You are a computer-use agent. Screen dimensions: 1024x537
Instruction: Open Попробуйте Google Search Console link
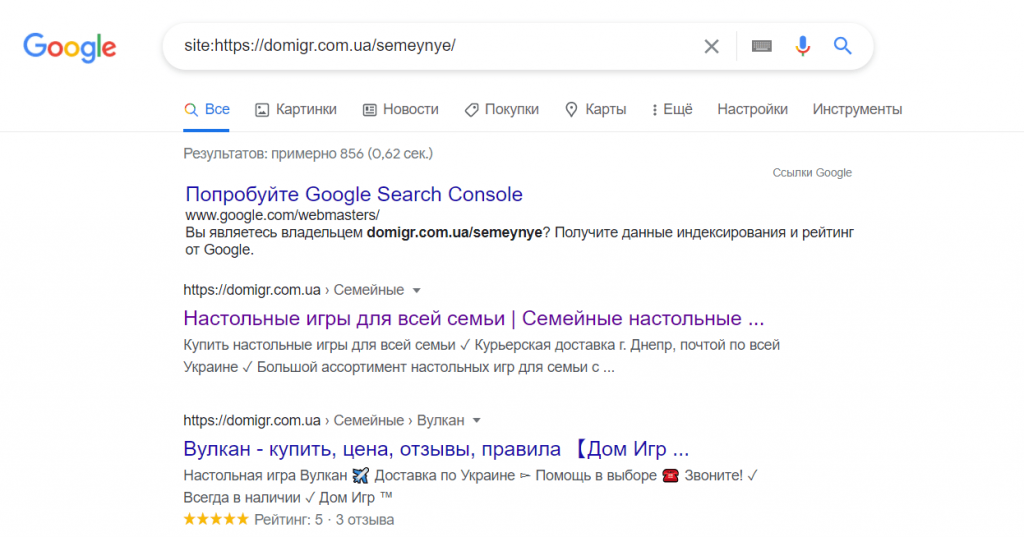354,194
